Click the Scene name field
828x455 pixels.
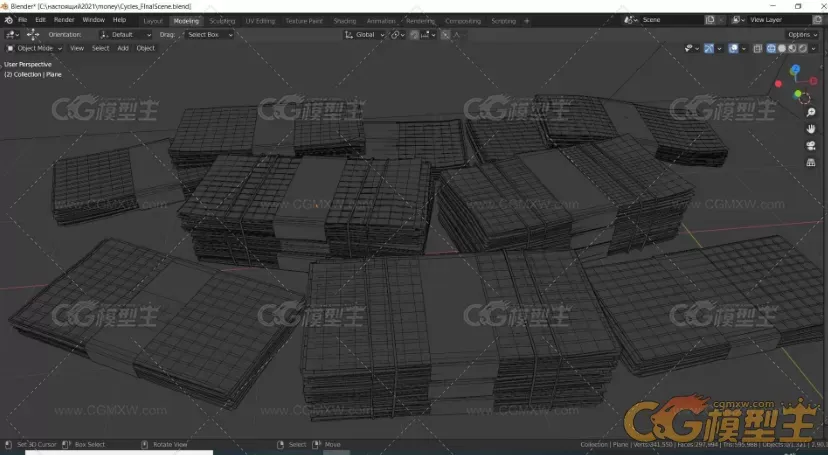click(x=672, y=20)
